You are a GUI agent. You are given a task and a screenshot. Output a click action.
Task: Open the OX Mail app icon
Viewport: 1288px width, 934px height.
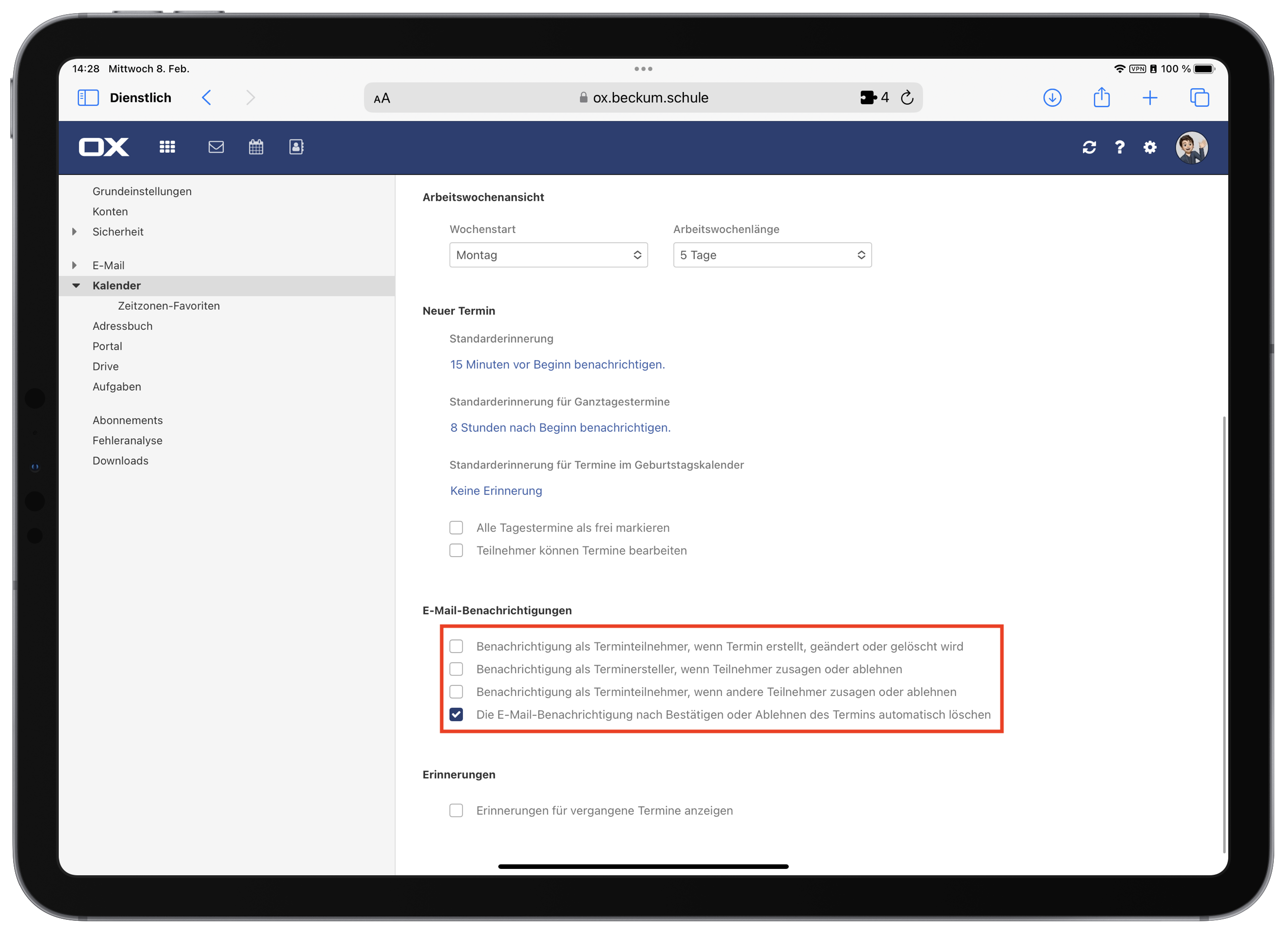pyautogui.click(x=216, y=147)
